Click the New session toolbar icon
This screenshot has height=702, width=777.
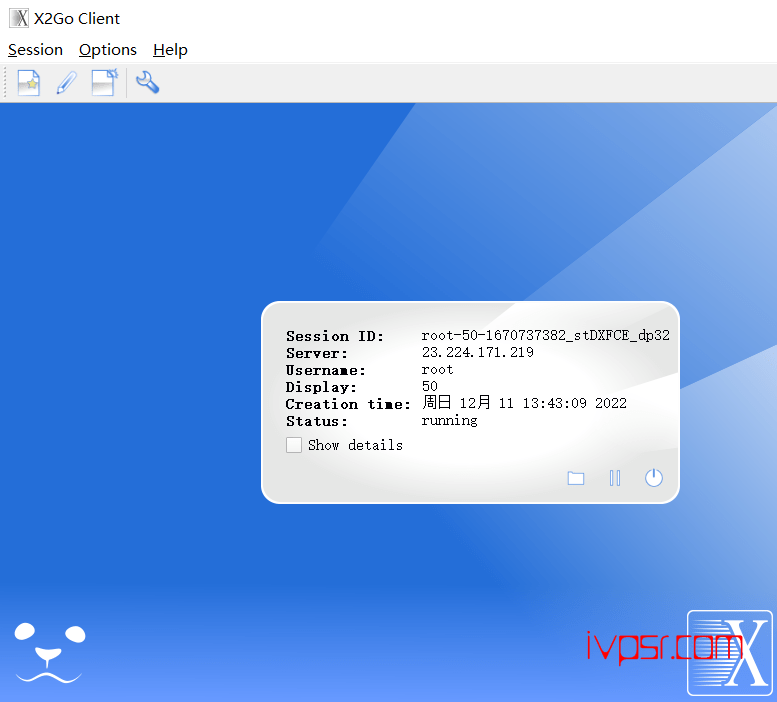(x=28, y=82)
